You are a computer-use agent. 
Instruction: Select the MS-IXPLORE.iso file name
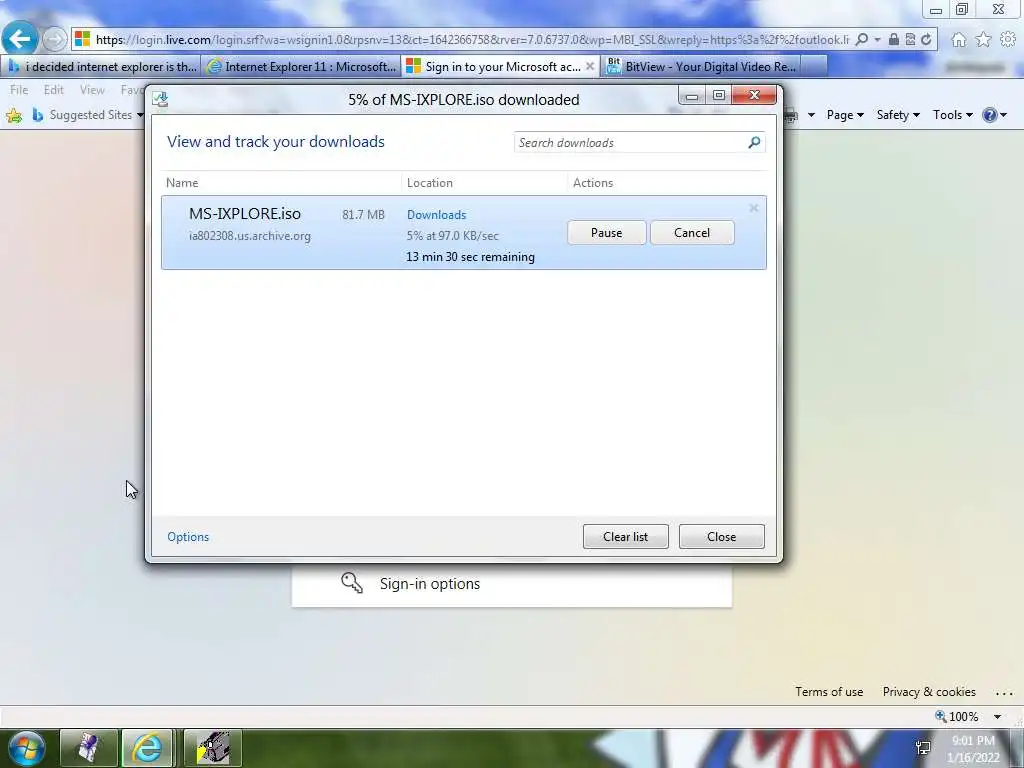click(x=245, y=214)
